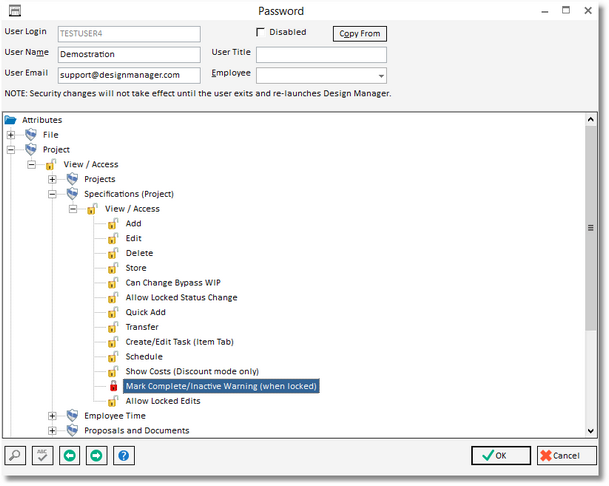Click the Cancel button
The width and height of the screenshot is (609, 486).
(567, 455)
